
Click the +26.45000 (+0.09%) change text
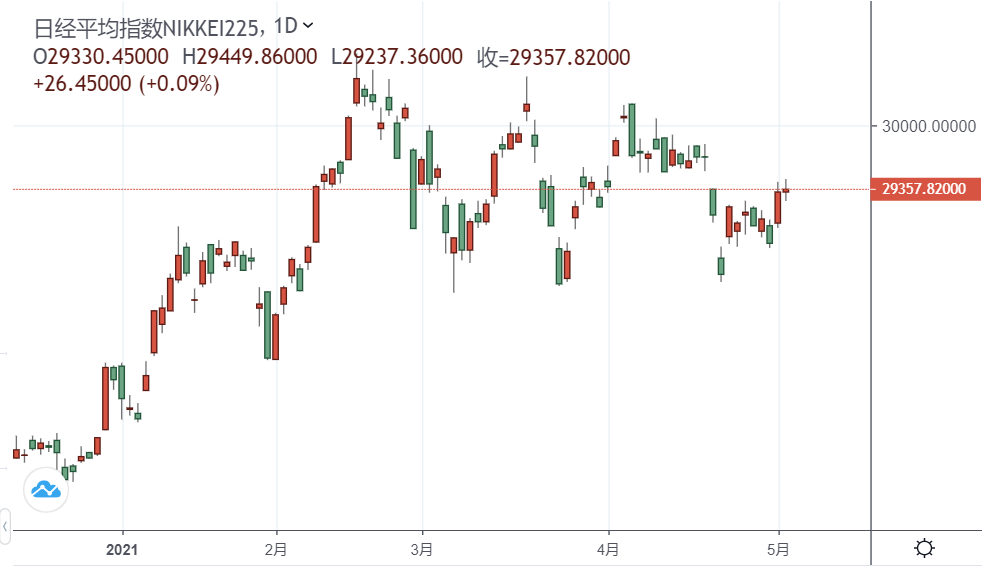point(126,84)
